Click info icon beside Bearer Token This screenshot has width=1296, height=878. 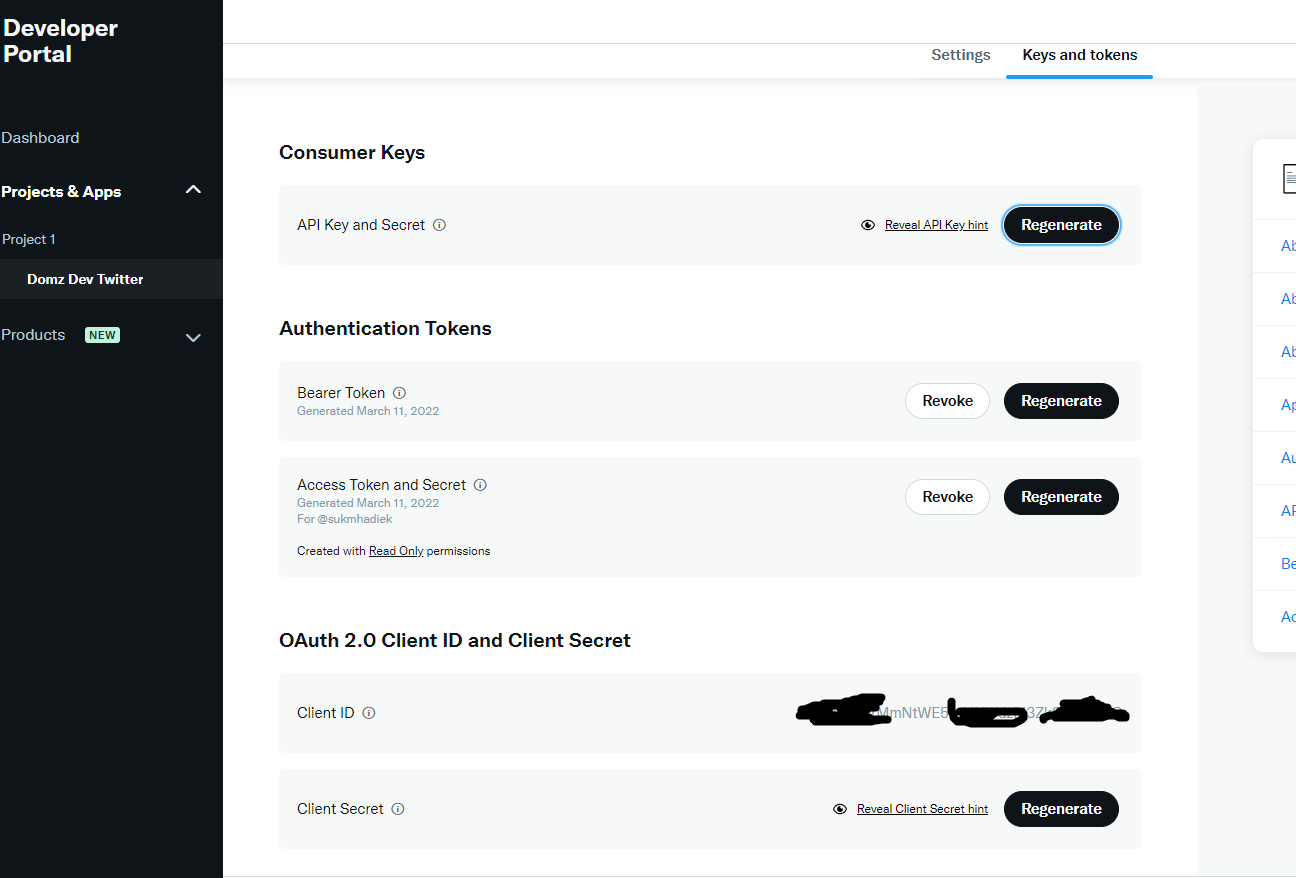click(x=399, y=393)
